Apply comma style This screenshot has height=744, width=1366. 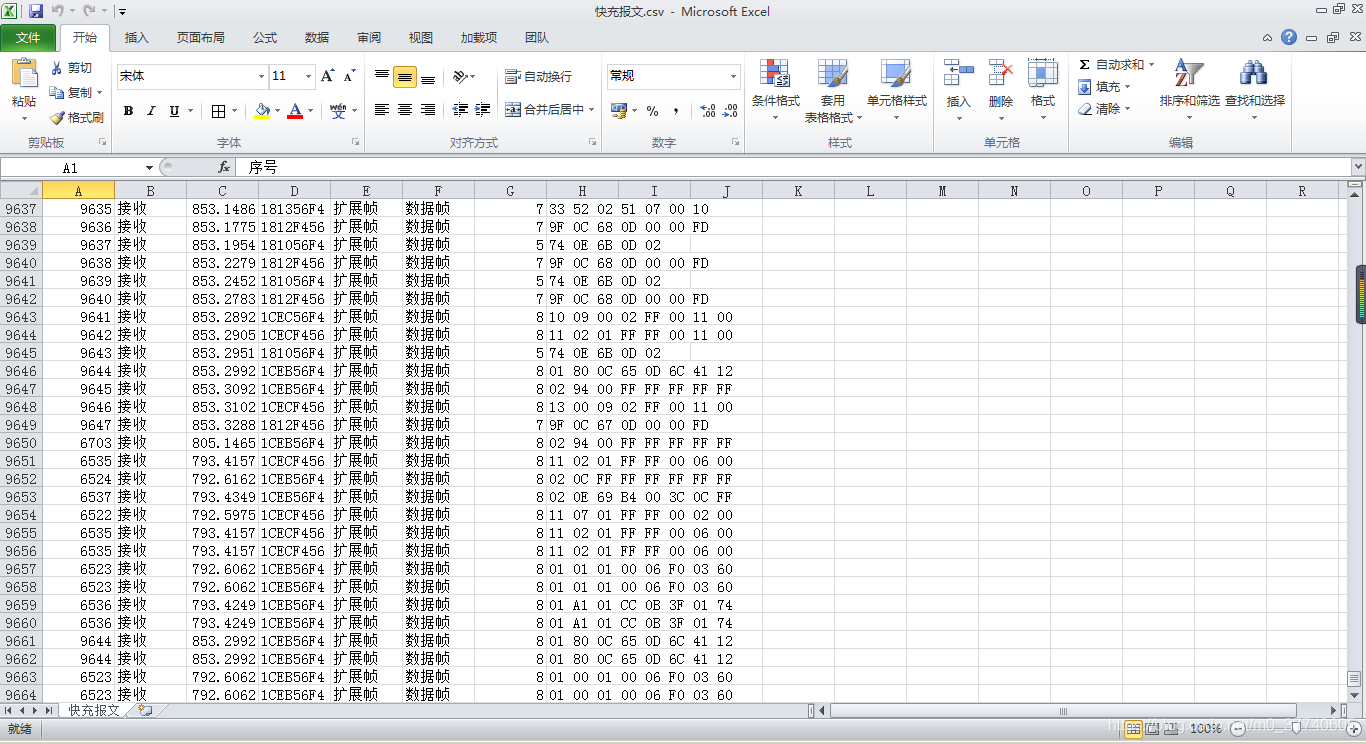pyautogui.click(x=676, y=111)
